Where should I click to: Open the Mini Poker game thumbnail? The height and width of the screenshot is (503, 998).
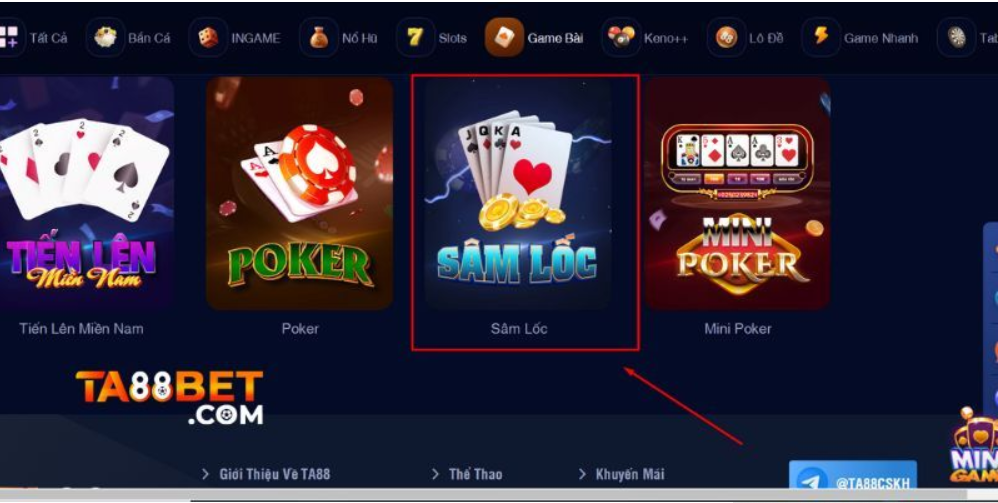tap(738, 194)
